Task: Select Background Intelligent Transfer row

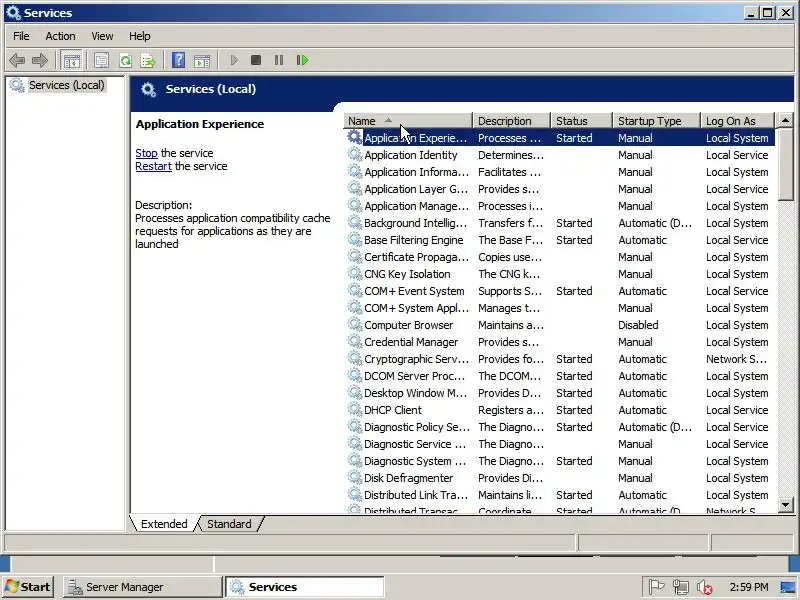Action: coord(560,223)
